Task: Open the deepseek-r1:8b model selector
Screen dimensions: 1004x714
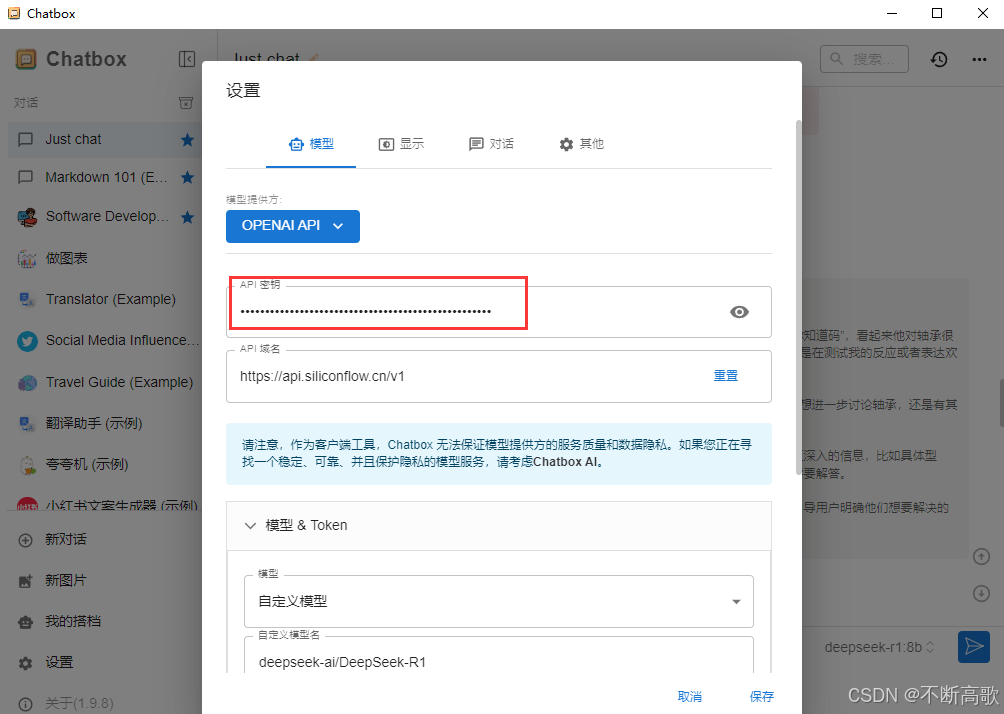Action: click(x=879, y=647)
